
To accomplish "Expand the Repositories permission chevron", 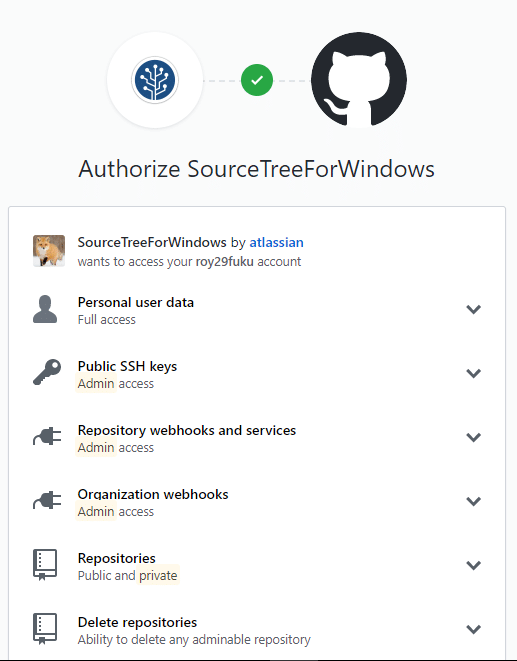I will 474,565.
